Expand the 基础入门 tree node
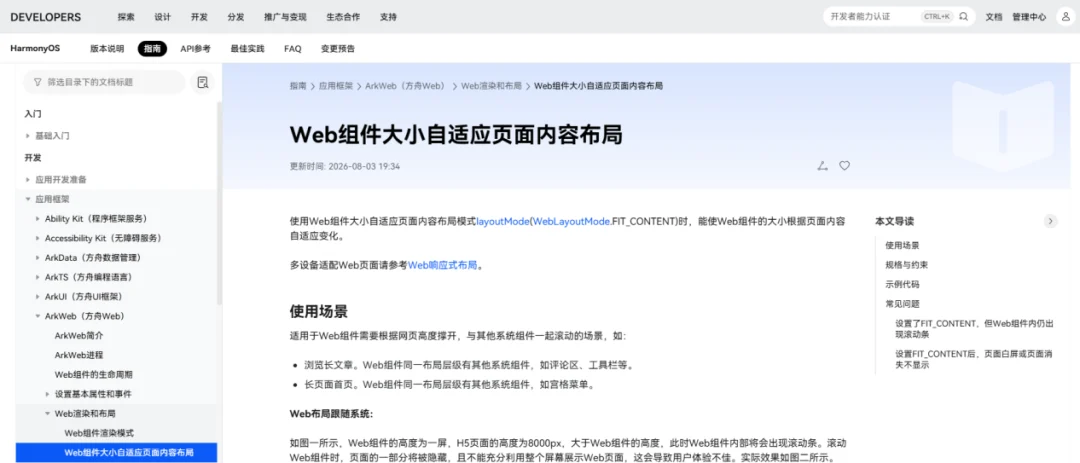This screenshot has width=1080, height=463. (28, 136)
